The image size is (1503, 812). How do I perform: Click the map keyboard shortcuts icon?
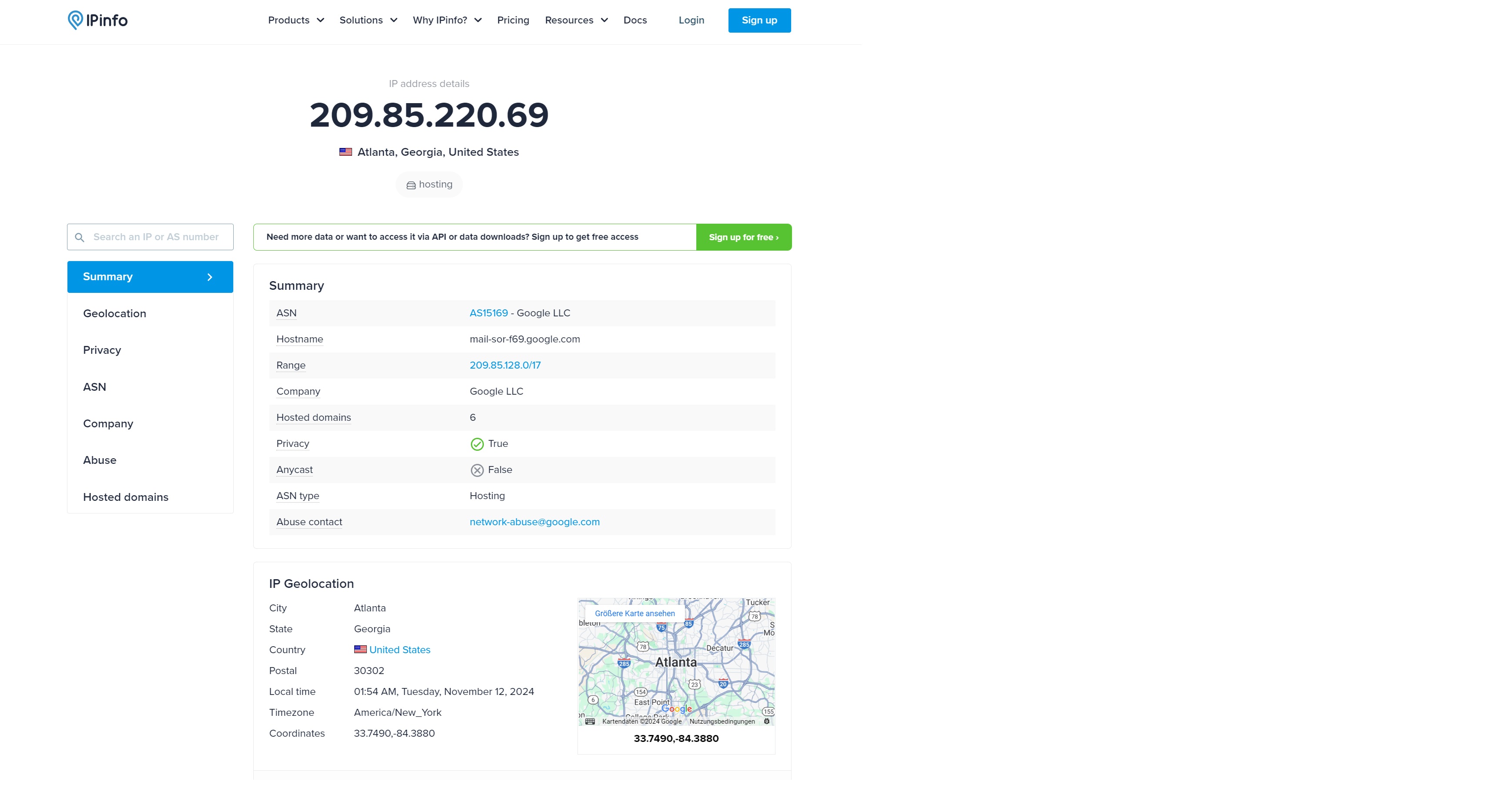(590, 721)
